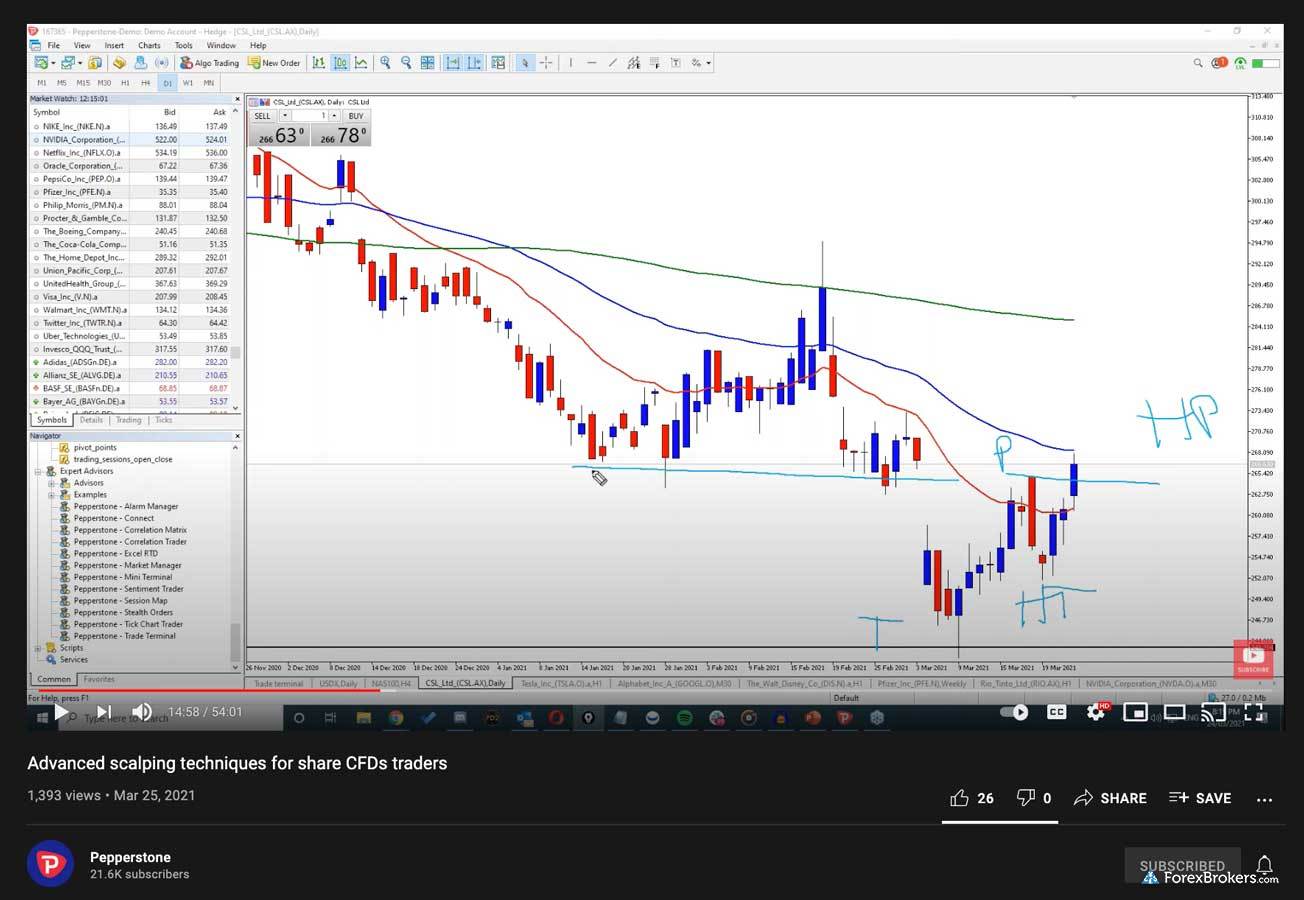Enter fullscreen mode on the video
Image resolution: width=1304 pixels, height=900 pixels.
1253,712
